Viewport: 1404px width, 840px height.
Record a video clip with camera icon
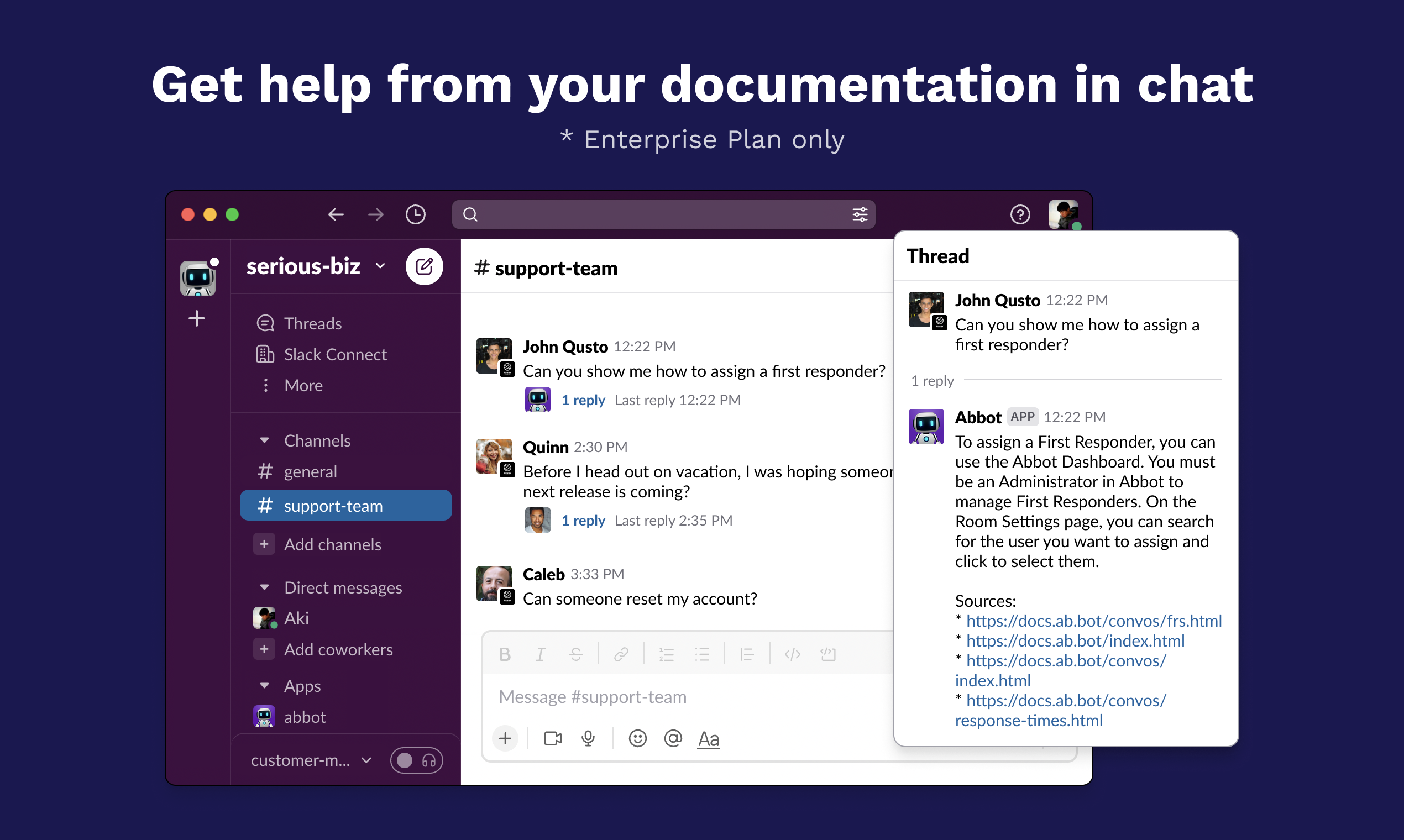[x=553, y=738]
